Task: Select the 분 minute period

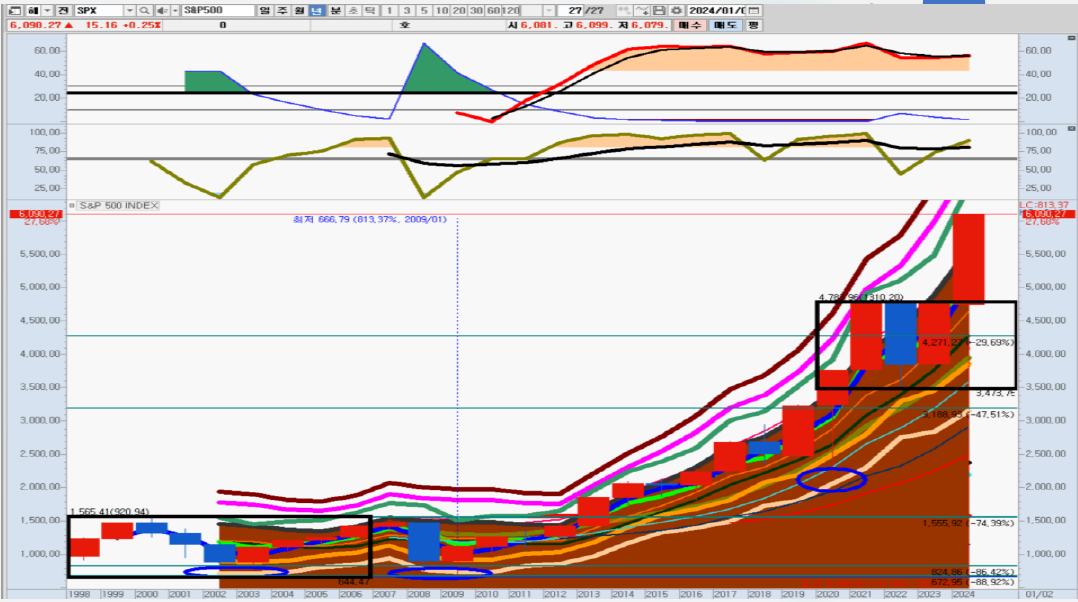Action: 335,11
